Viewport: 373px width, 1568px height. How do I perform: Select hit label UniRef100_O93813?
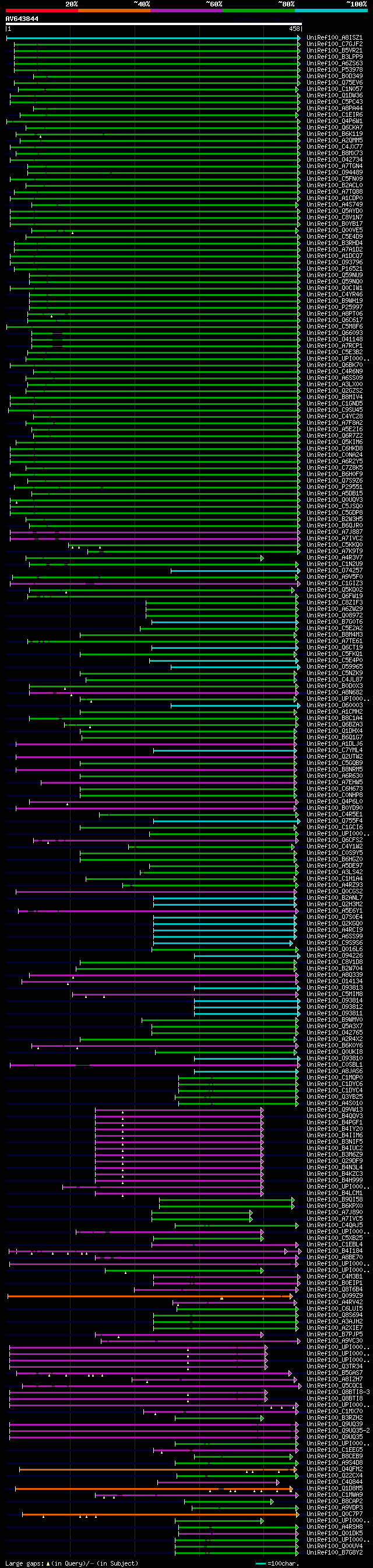pos(335,988)
